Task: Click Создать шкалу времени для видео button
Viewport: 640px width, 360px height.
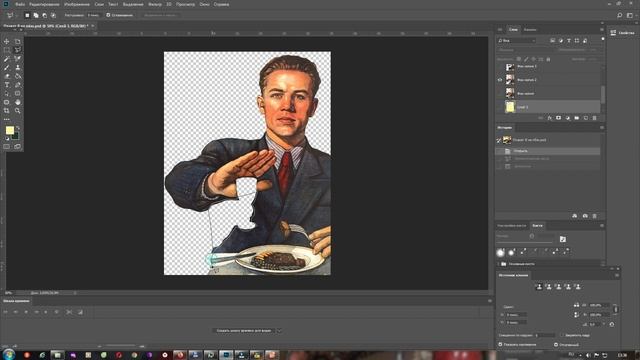Action: click(244, 331)
